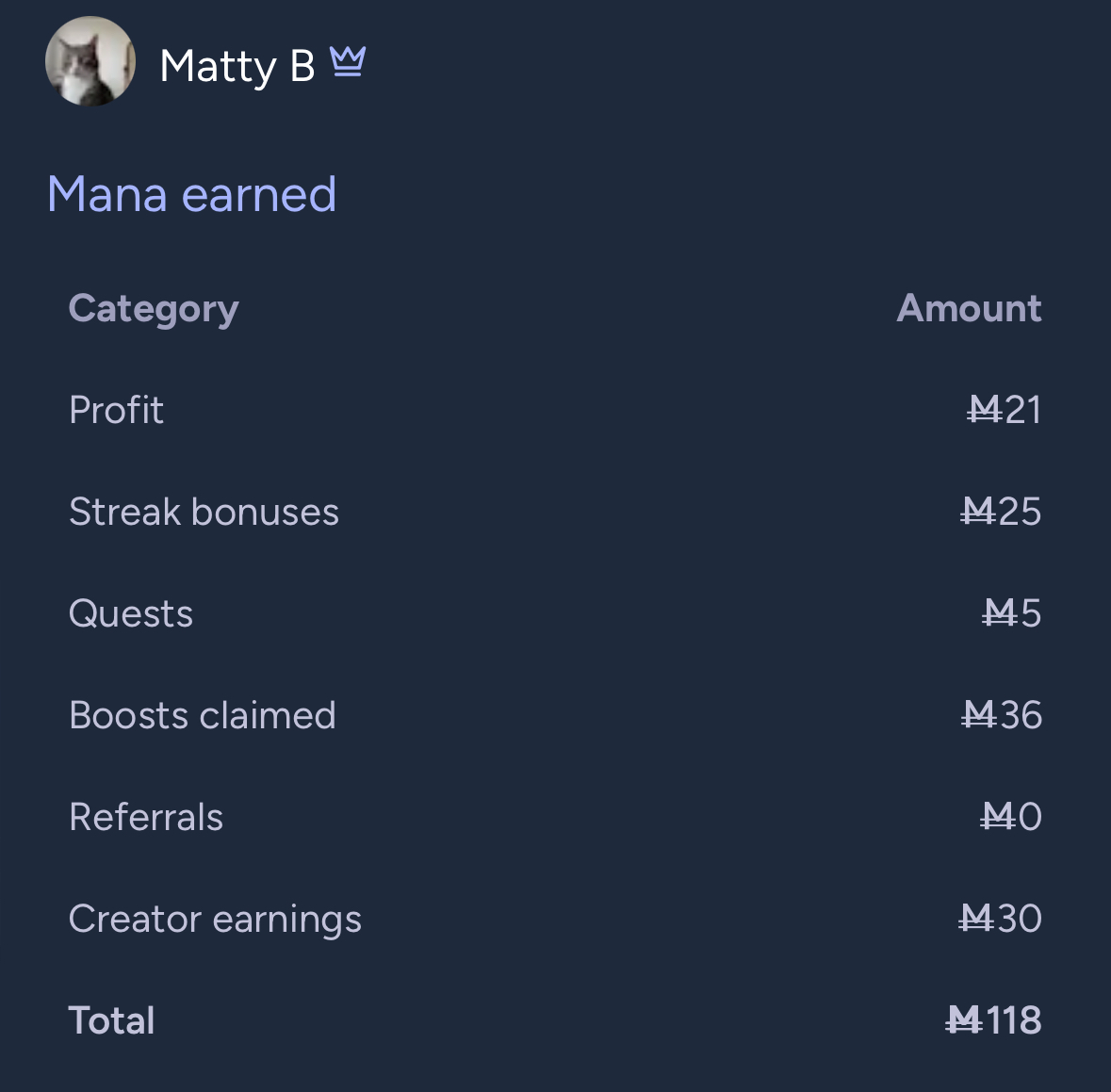Image resolution: width=1111 pixels, height=1092 pixels.
Task: Click the cat profile avatar
Action: 90,61
